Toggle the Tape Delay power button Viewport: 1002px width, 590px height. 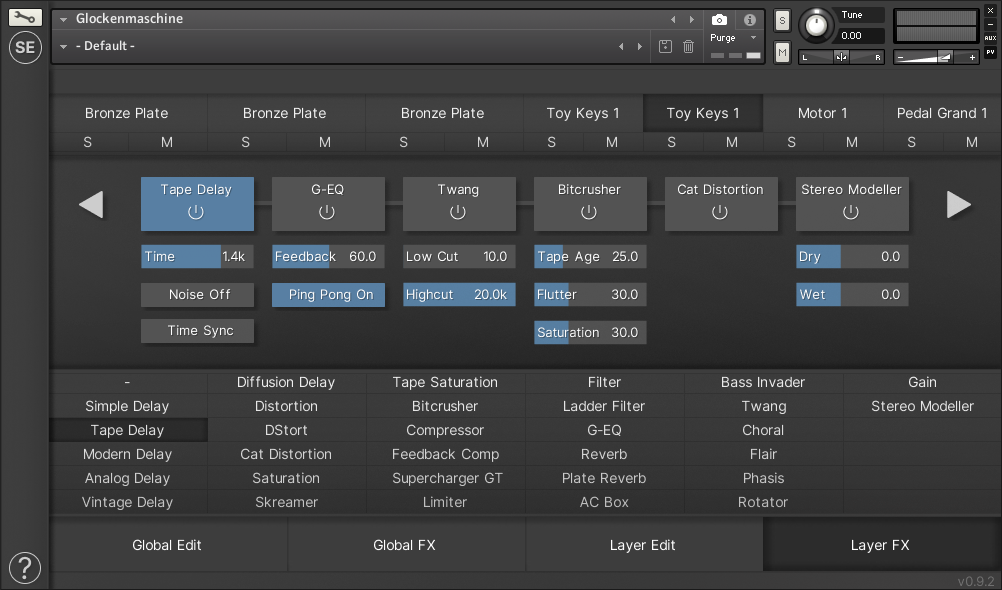pyautogui.click(x=196, y=212)
